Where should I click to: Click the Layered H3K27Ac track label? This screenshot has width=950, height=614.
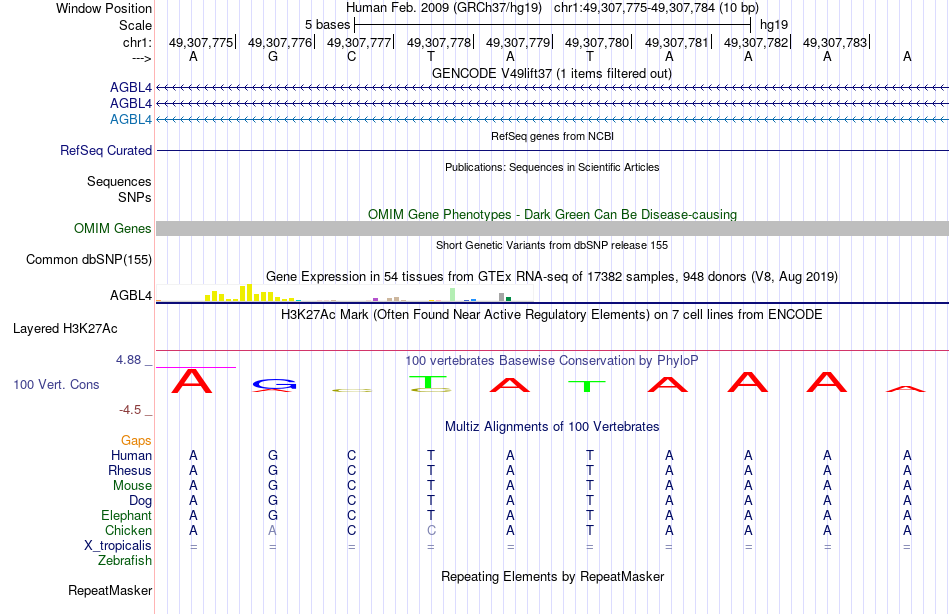65,329
